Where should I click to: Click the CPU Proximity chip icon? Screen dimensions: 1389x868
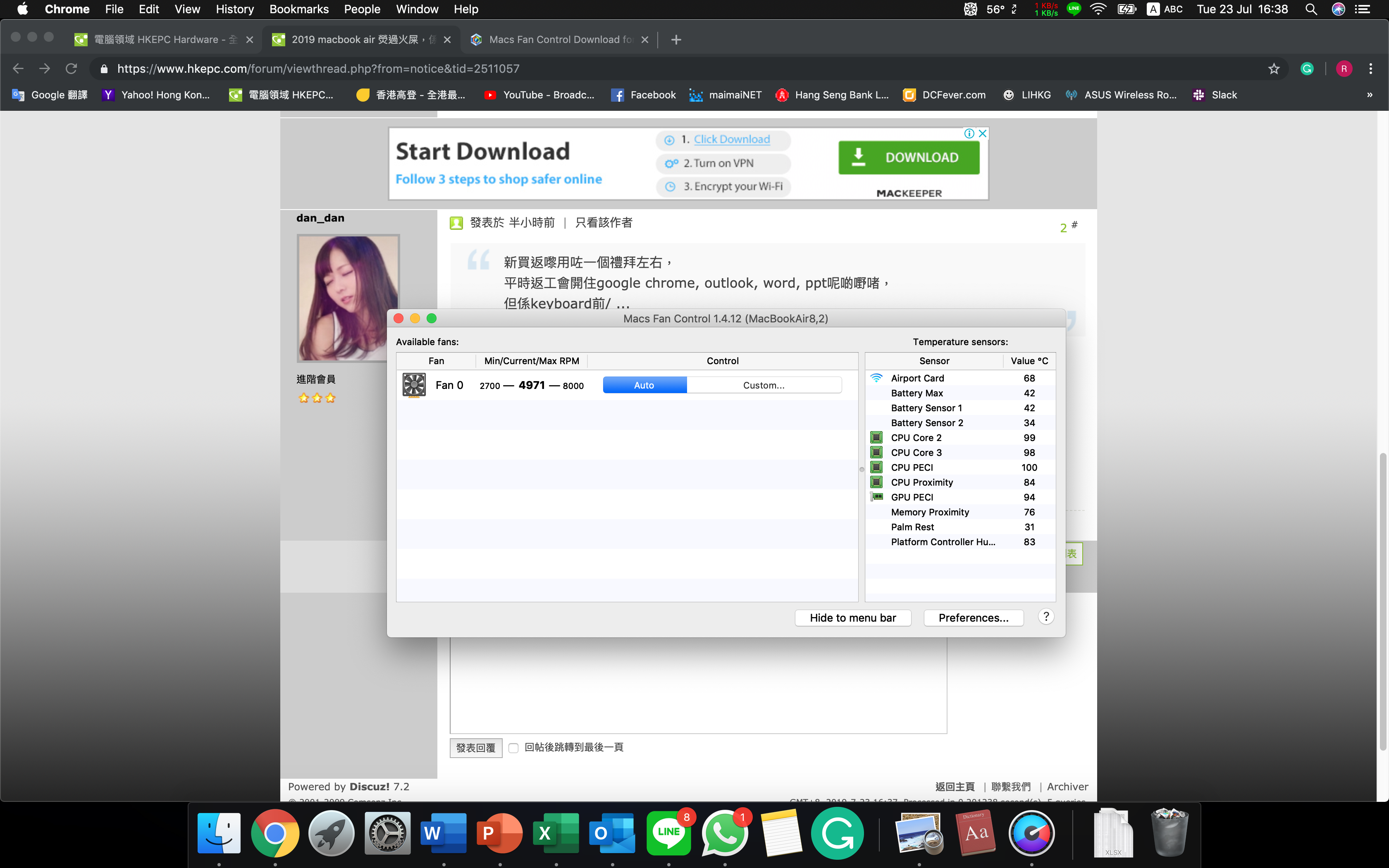(876, 482)
